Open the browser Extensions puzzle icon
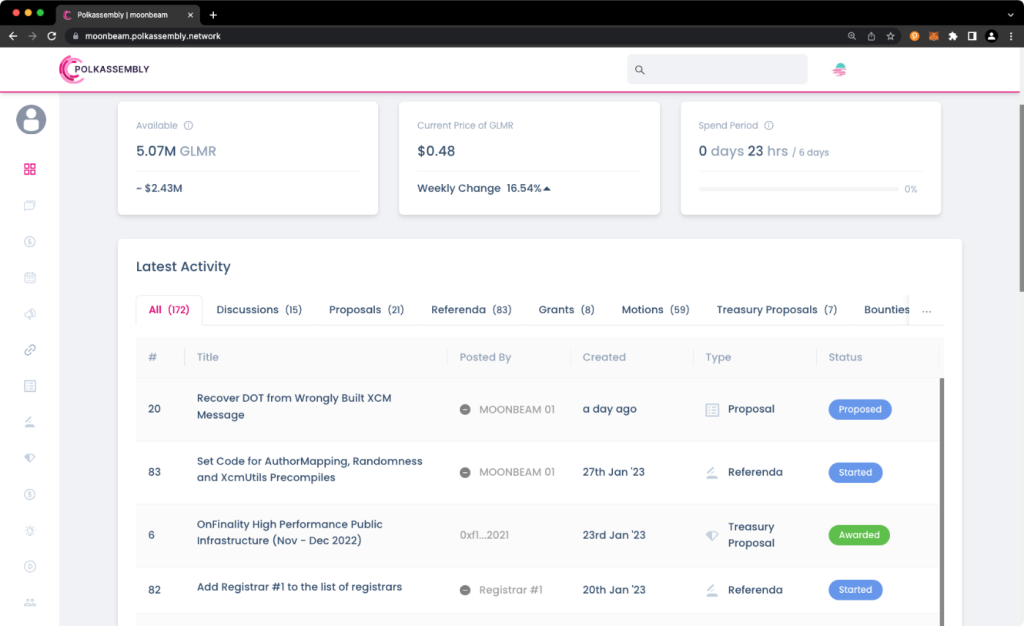The width and height of the screenshot is (1024, 626). tap(953, 37)
